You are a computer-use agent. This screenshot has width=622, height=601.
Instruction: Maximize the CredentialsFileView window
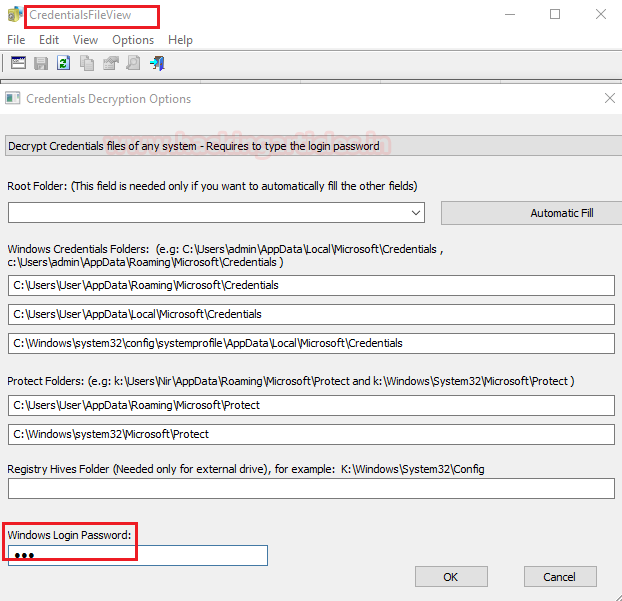555,15
